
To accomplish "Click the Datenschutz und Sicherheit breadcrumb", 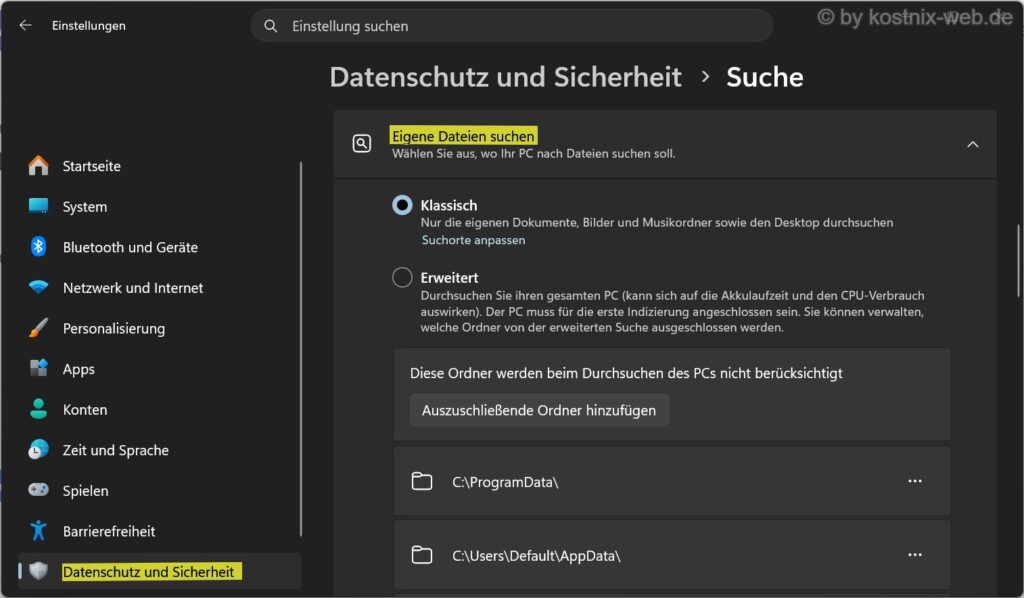I will pos(505,77).
